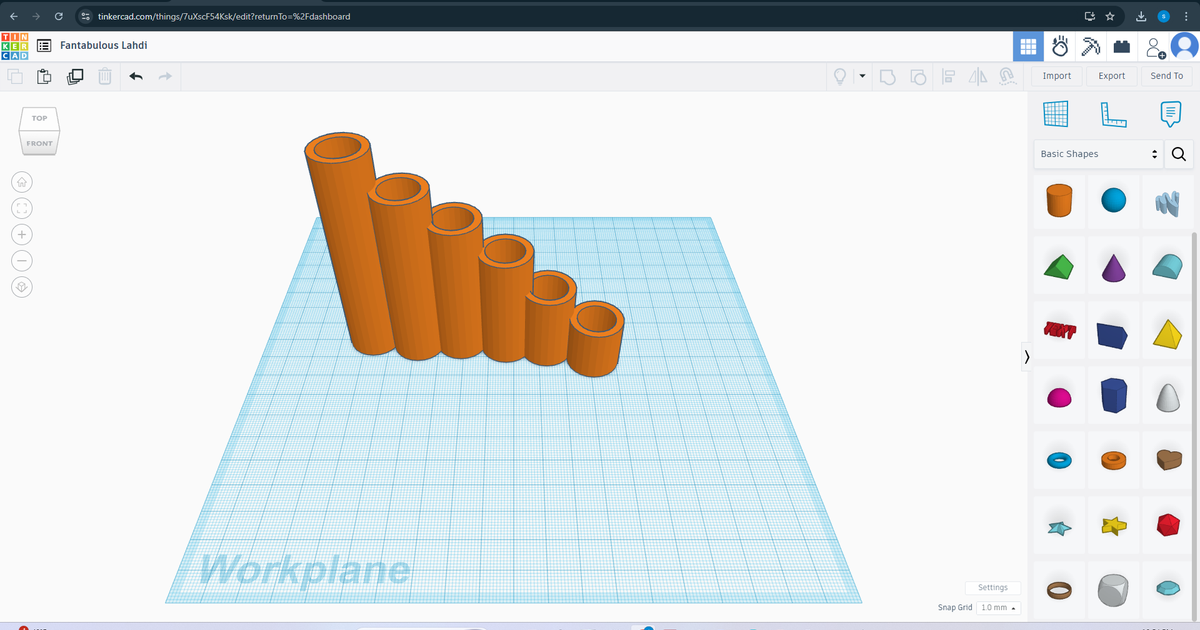
Task: Click the Home view button
Action: coord(22,182)
